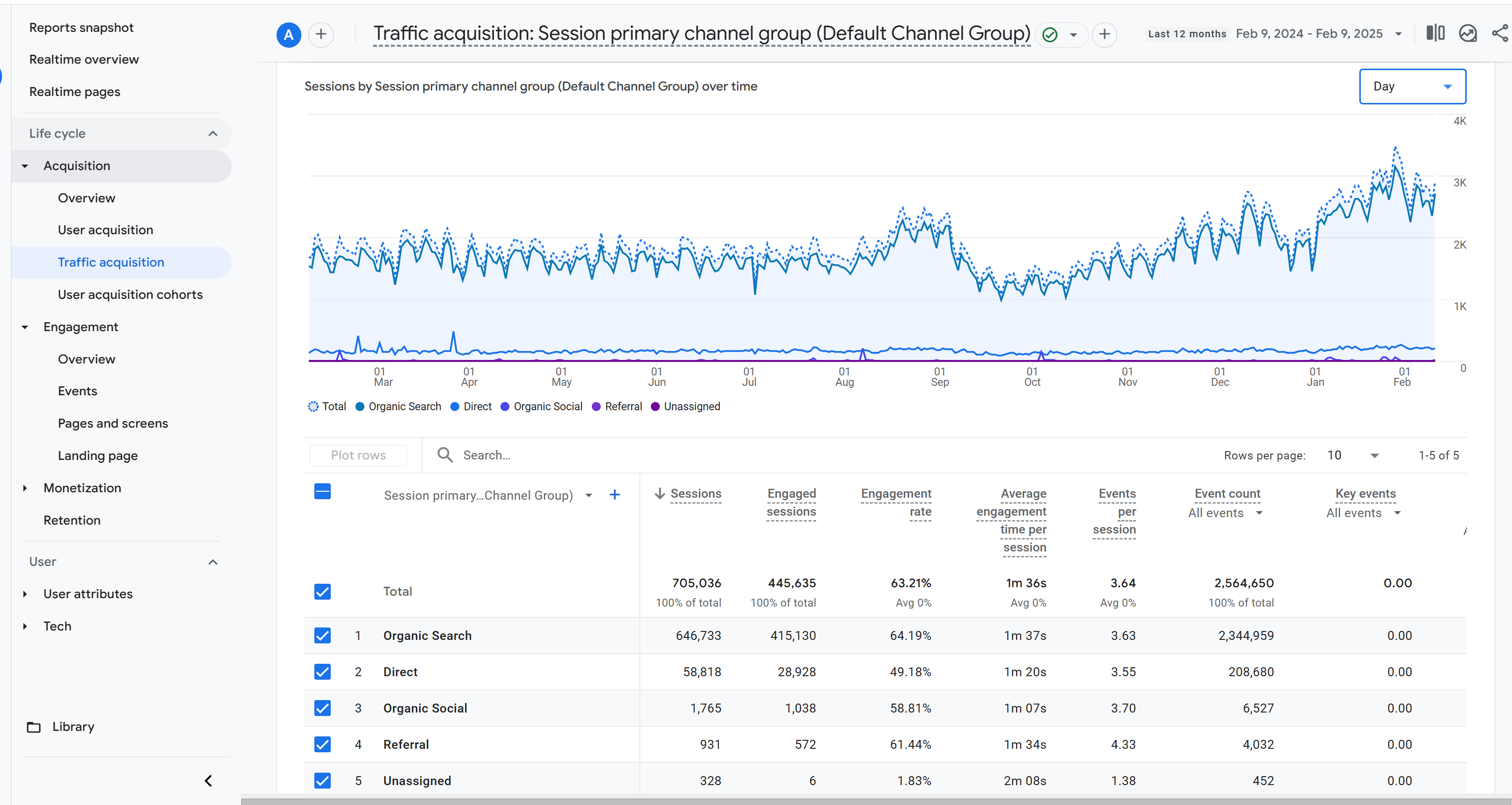
Task: Click the Organic Search row label
Action: 427,636
